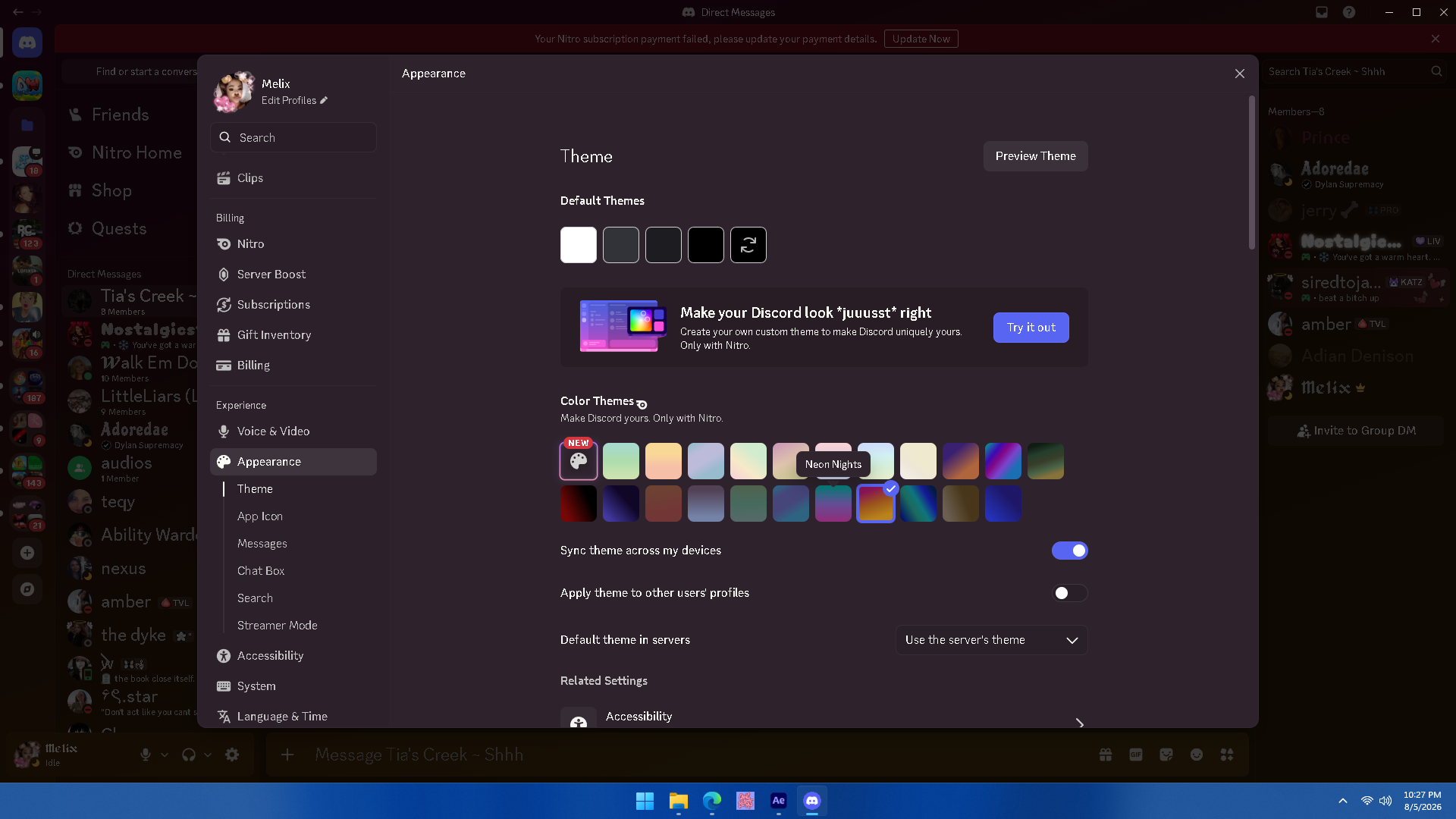This screenshot has width=1456, height=819.
Task: Jump to Messages subsection
Action: pos(262,544)
